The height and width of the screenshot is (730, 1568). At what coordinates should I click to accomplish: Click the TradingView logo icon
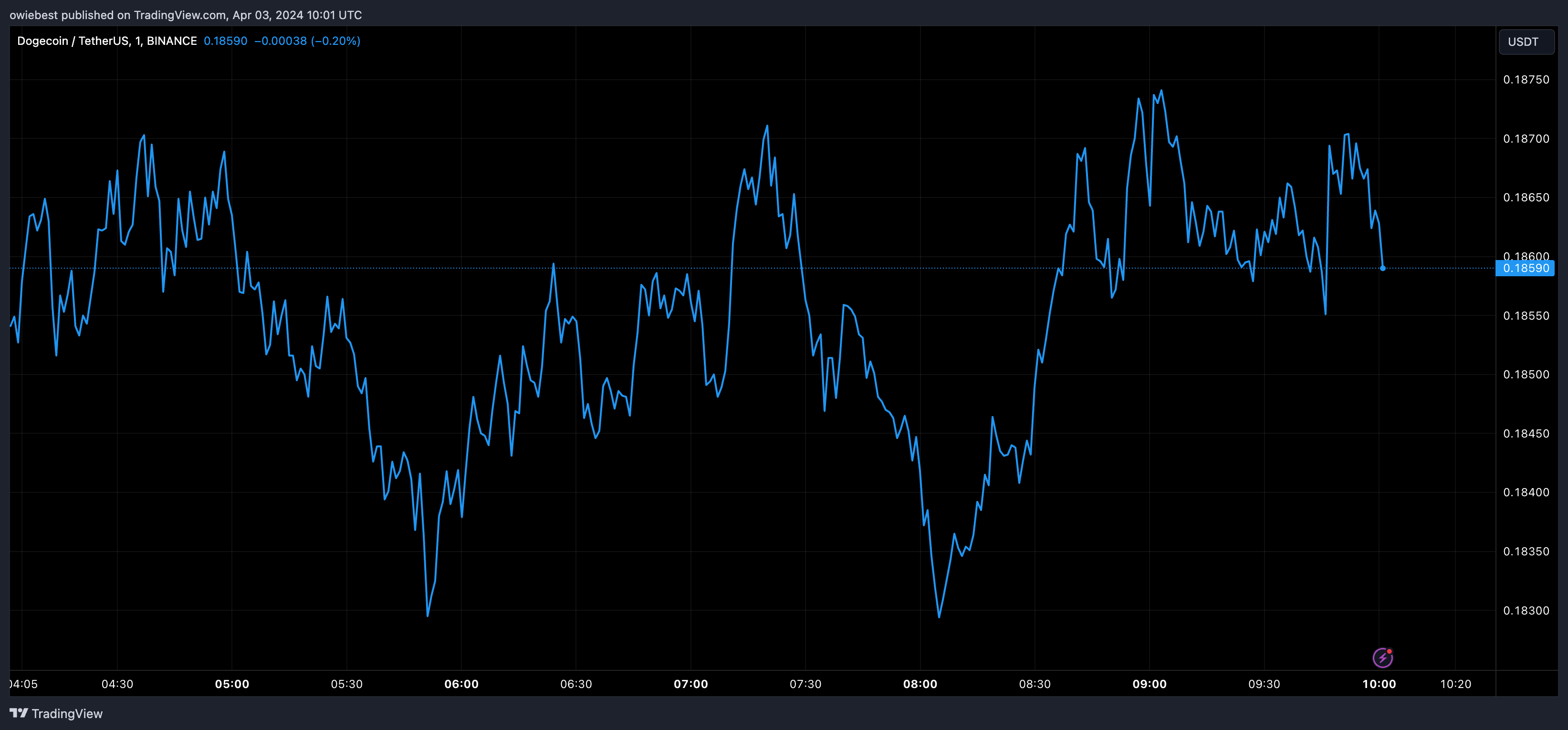(19, 713)
